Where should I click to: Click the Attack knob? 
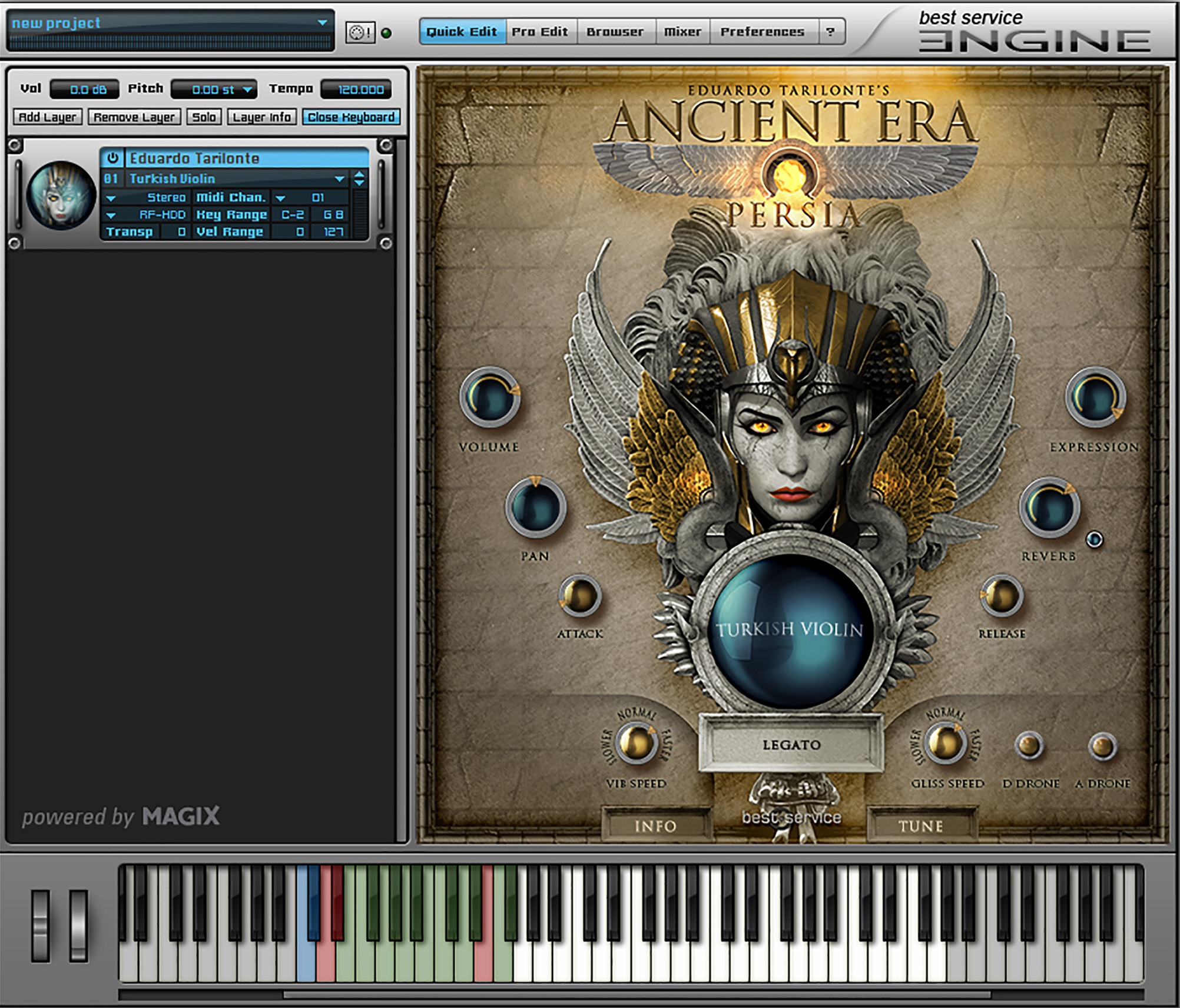tap(579, 596)
